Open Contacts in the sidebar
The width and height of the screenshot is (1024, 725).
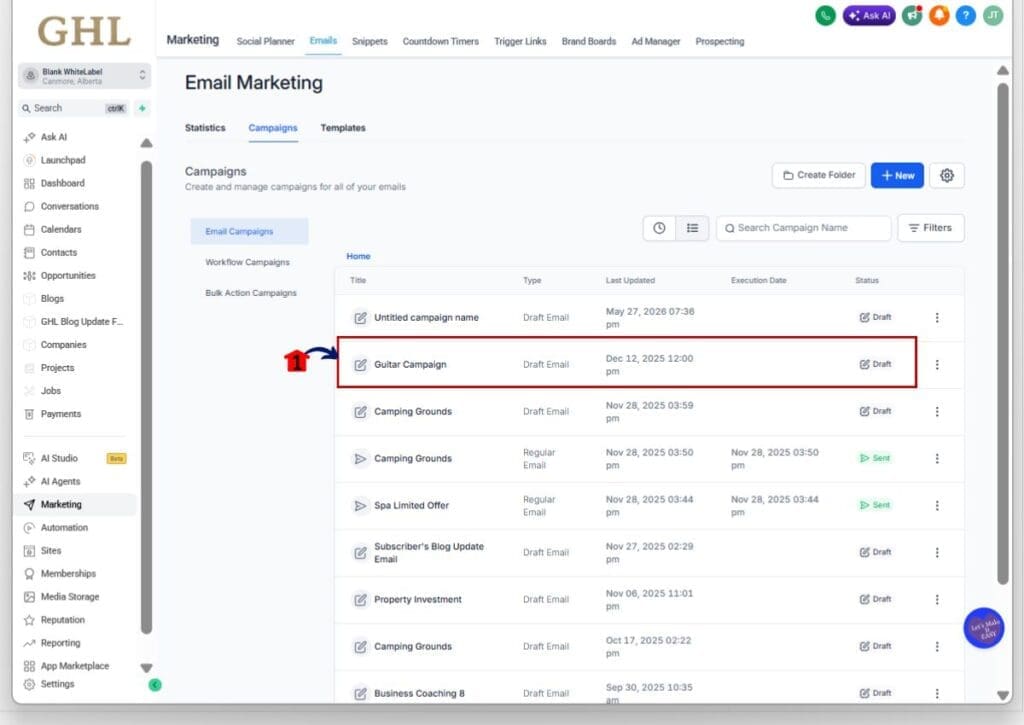(x=59, y=253)
